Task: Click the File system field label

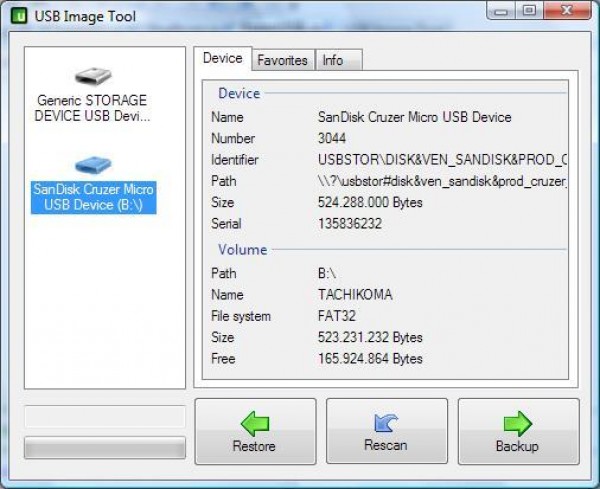Action: pyautogui.click(x=241, y=316)
